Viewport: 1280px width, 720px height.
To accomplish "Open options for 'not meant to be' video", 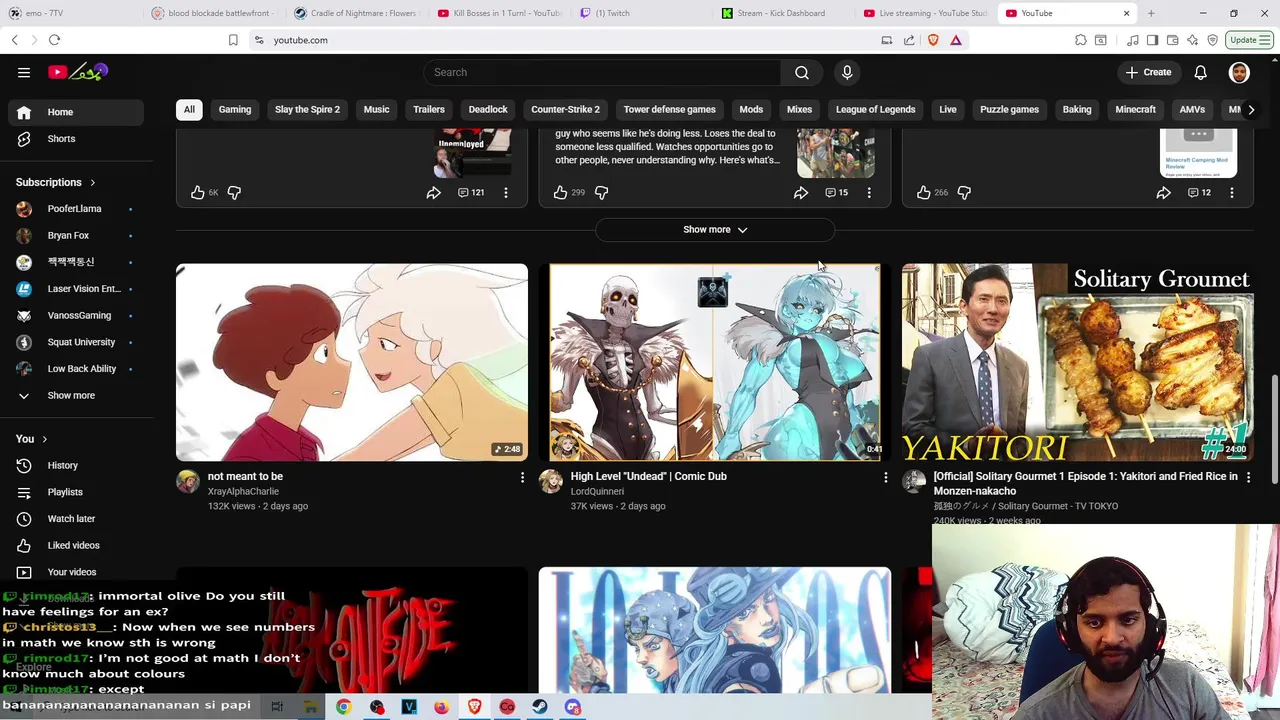I will [522, 478].
